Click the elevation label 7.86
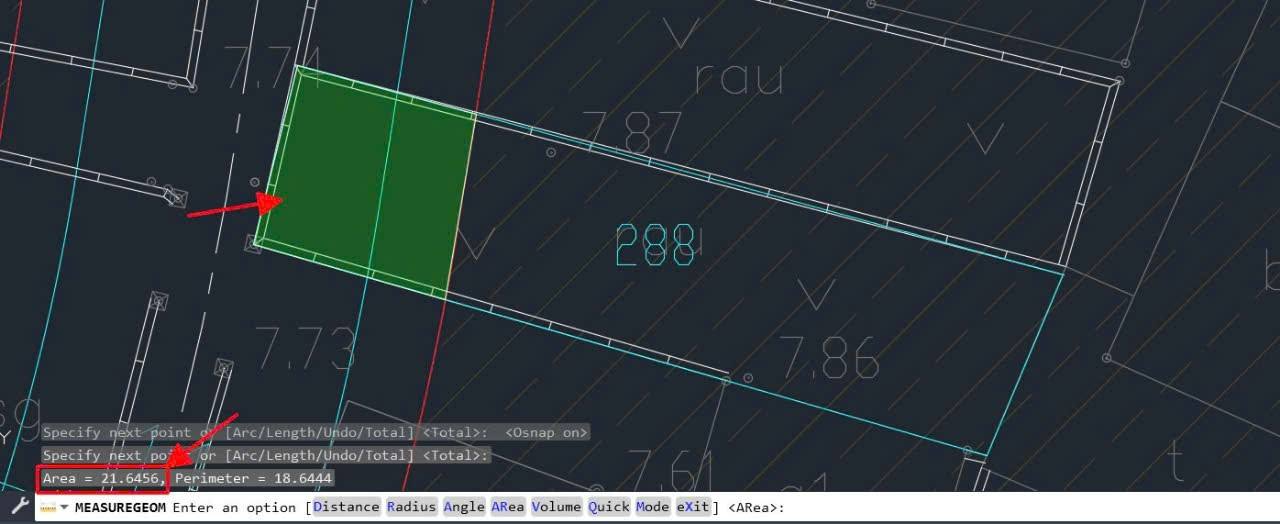Viewport: 1280px width, 524px height. 829,357
